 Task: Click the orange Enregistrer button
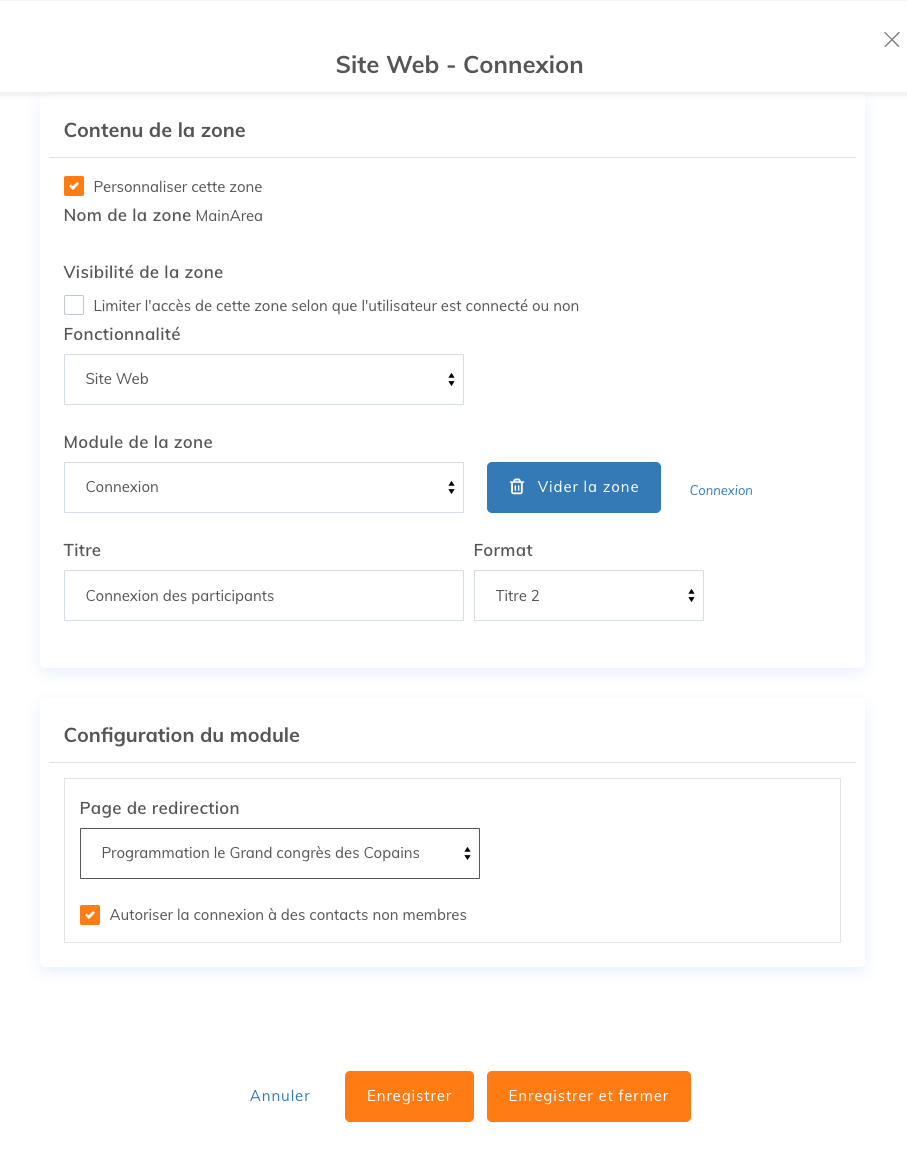(409, 1096)
